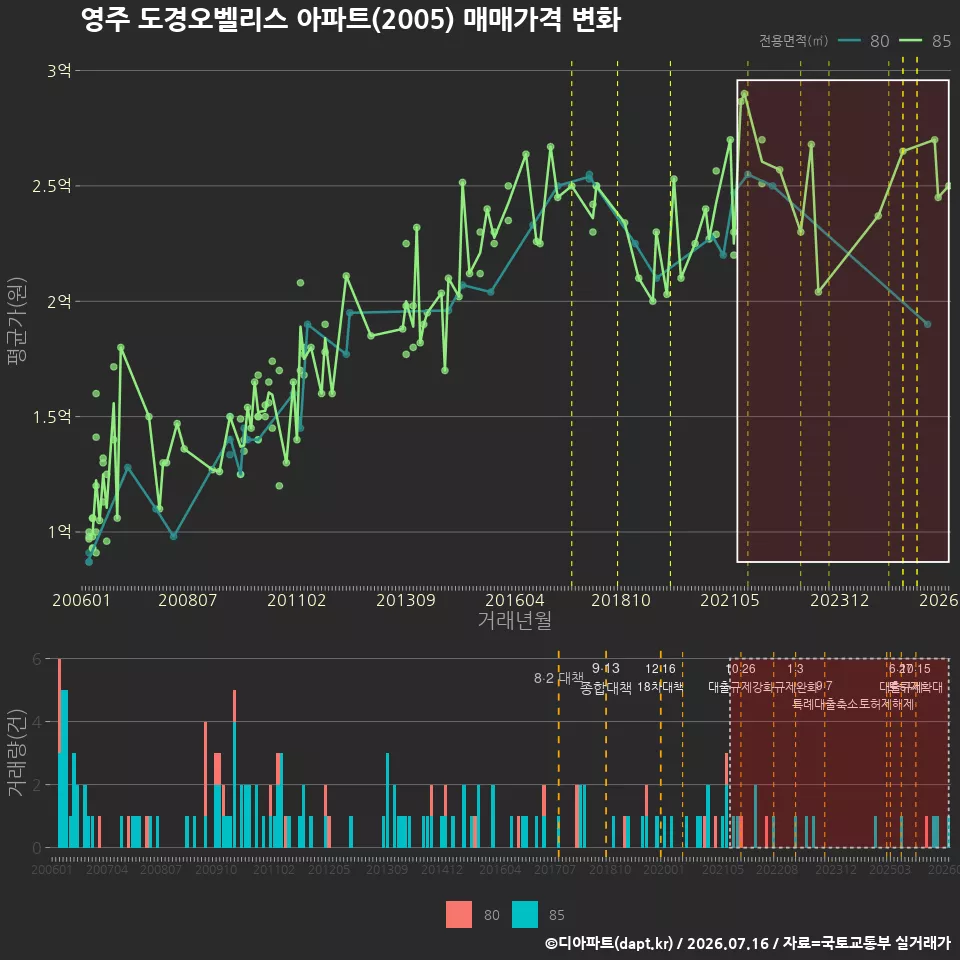Click the tallest volume bar reaching 6 at 200601
The image size is (960, 960).
tap(59, 753)
